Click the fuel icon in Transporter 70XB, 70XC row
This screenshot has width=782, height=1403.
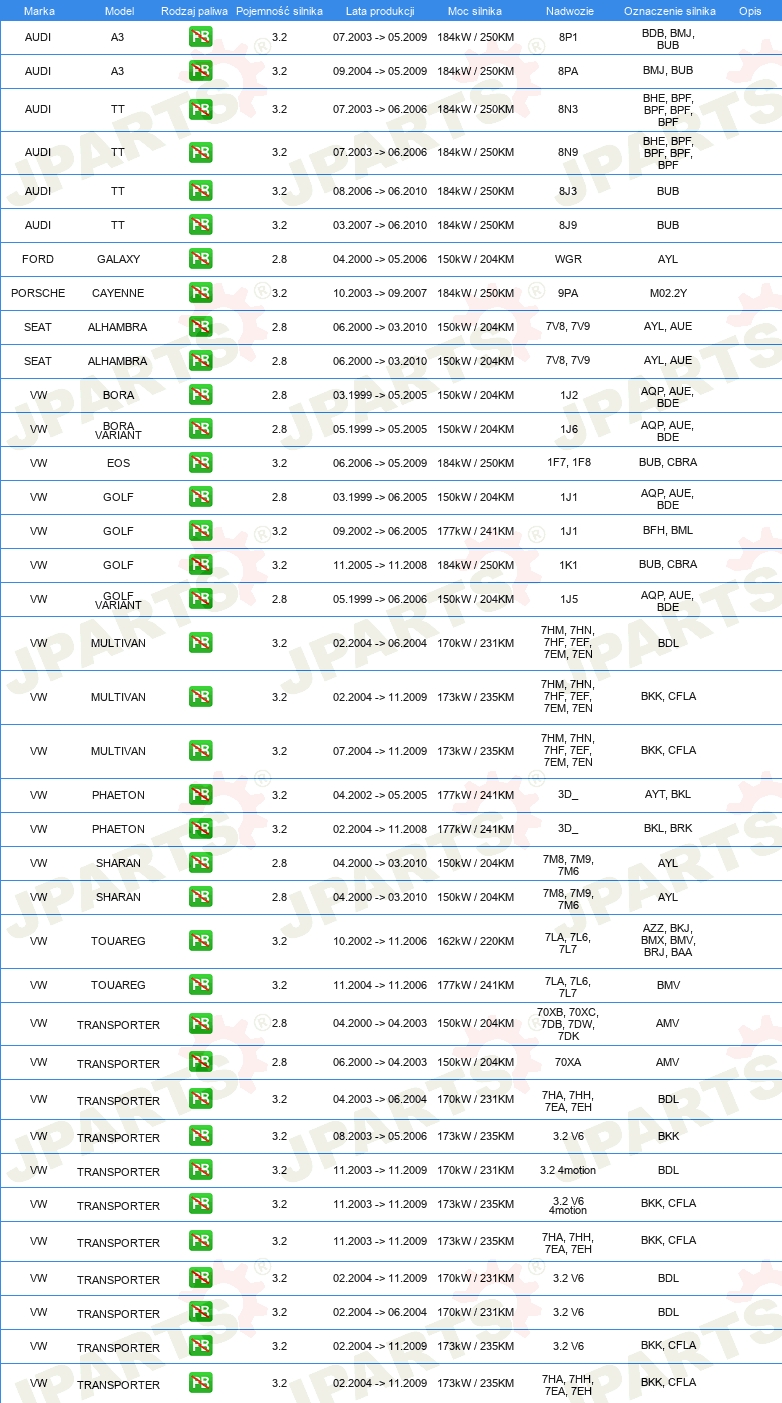coord(200,1025)
